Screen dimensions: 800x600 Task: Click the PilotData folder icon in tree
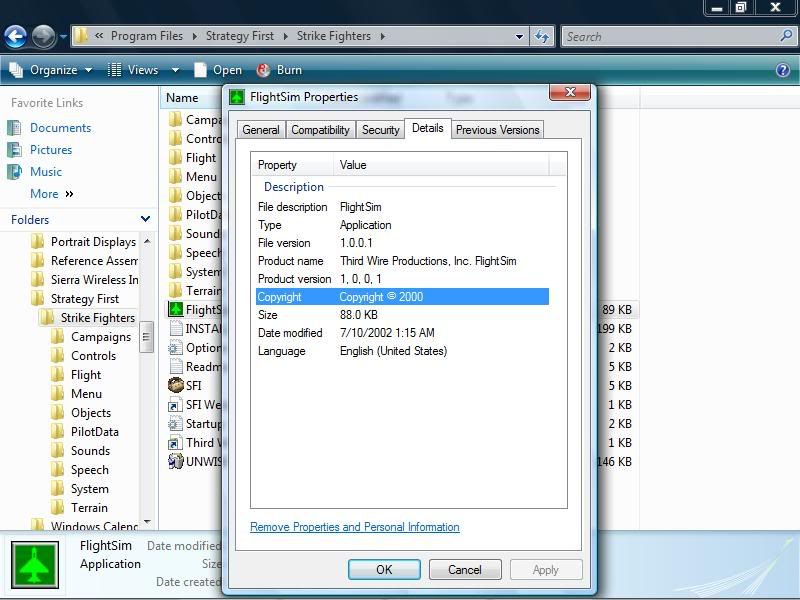58,432
